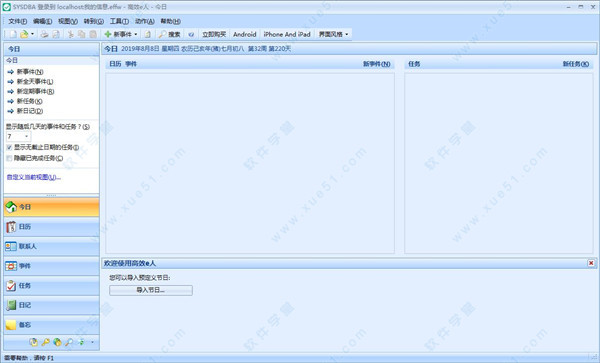Click the copy icon in the toolbar

pyautogui.click(x=82, y=34)
